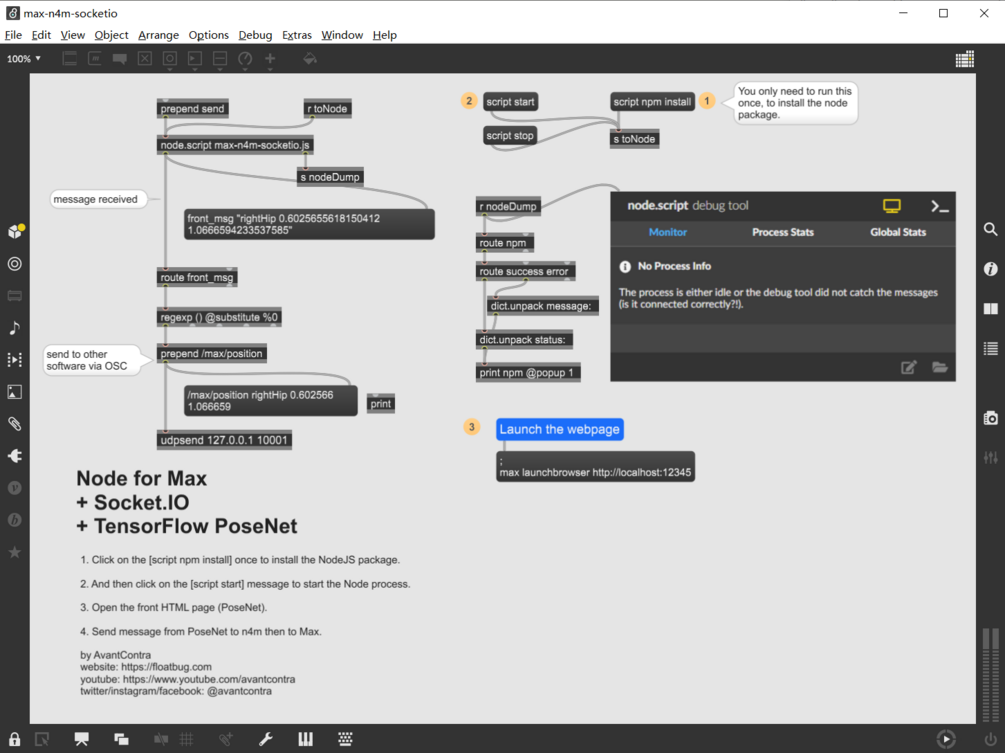Open the images browser in left sidebar
Screen dimensions: 1005x753
tap(15, 392)
